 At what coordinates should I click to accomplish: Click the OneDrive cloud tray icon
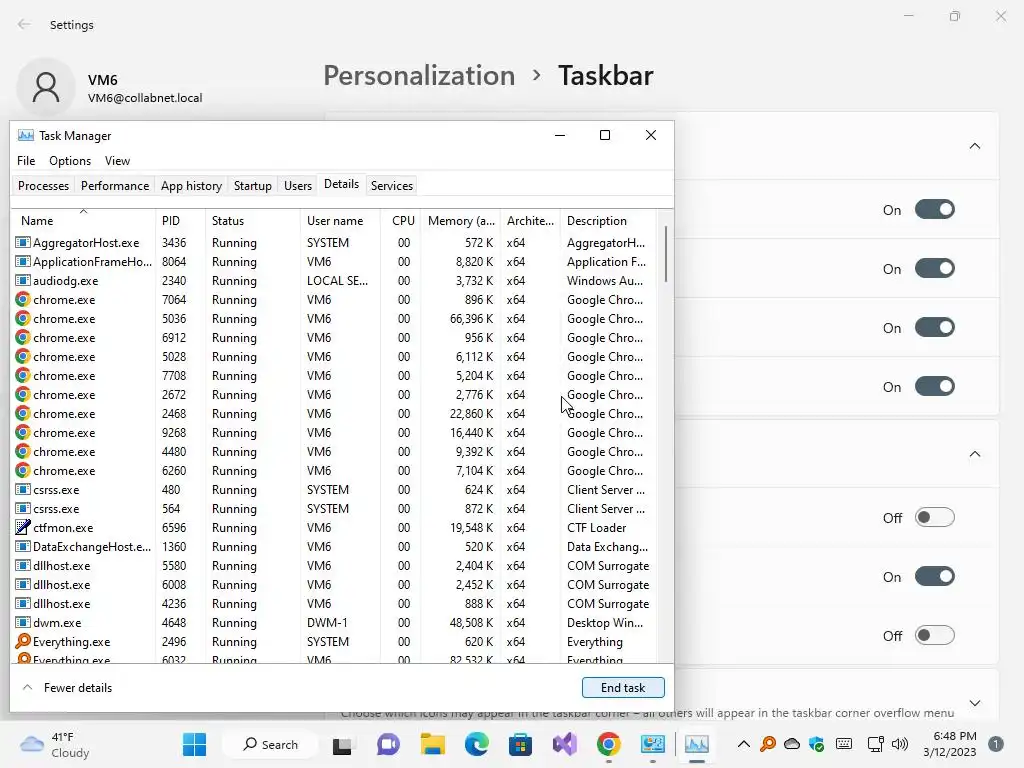point(792,744)
